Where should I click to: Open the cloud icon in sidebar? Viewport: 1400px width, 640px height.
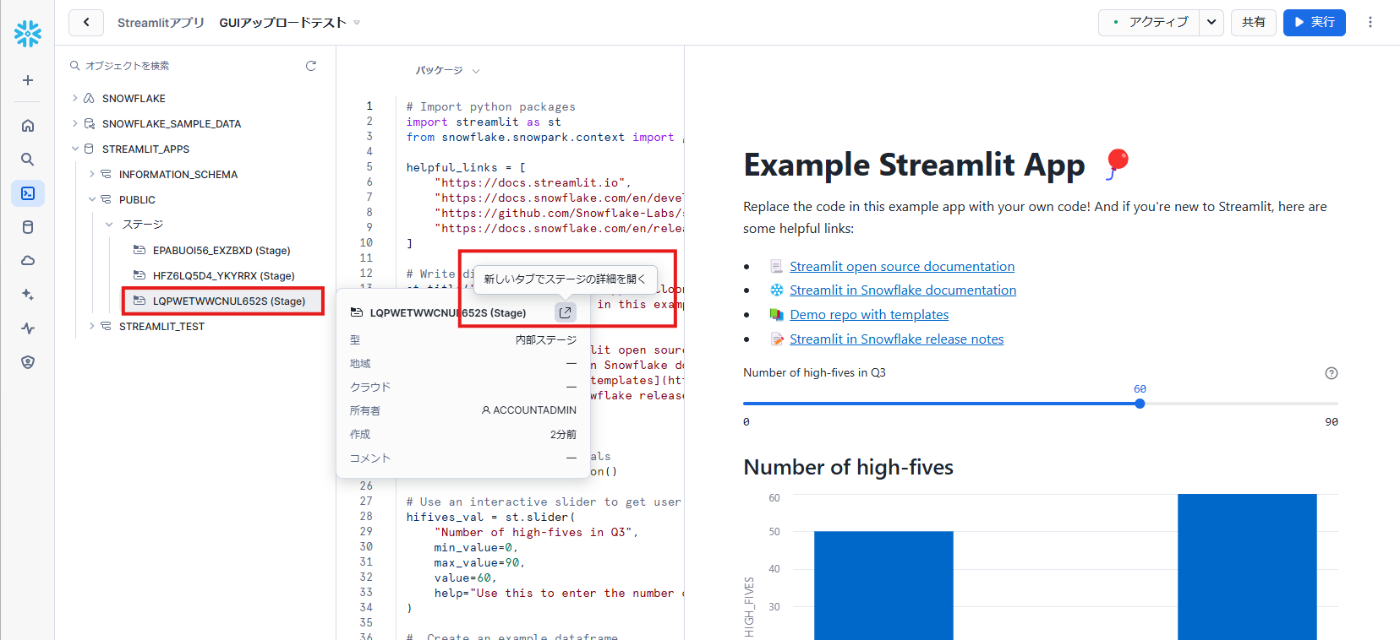(x=28, y=260)
